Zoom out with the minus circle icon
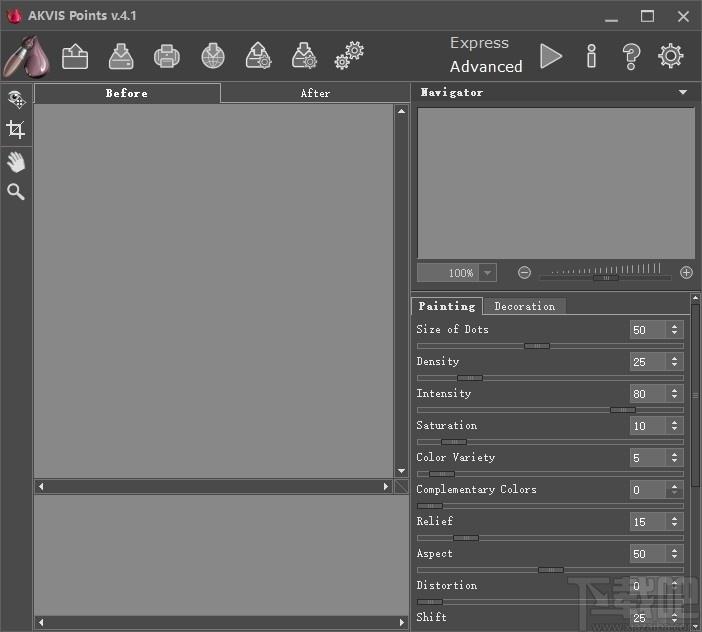 click(524, 273)
